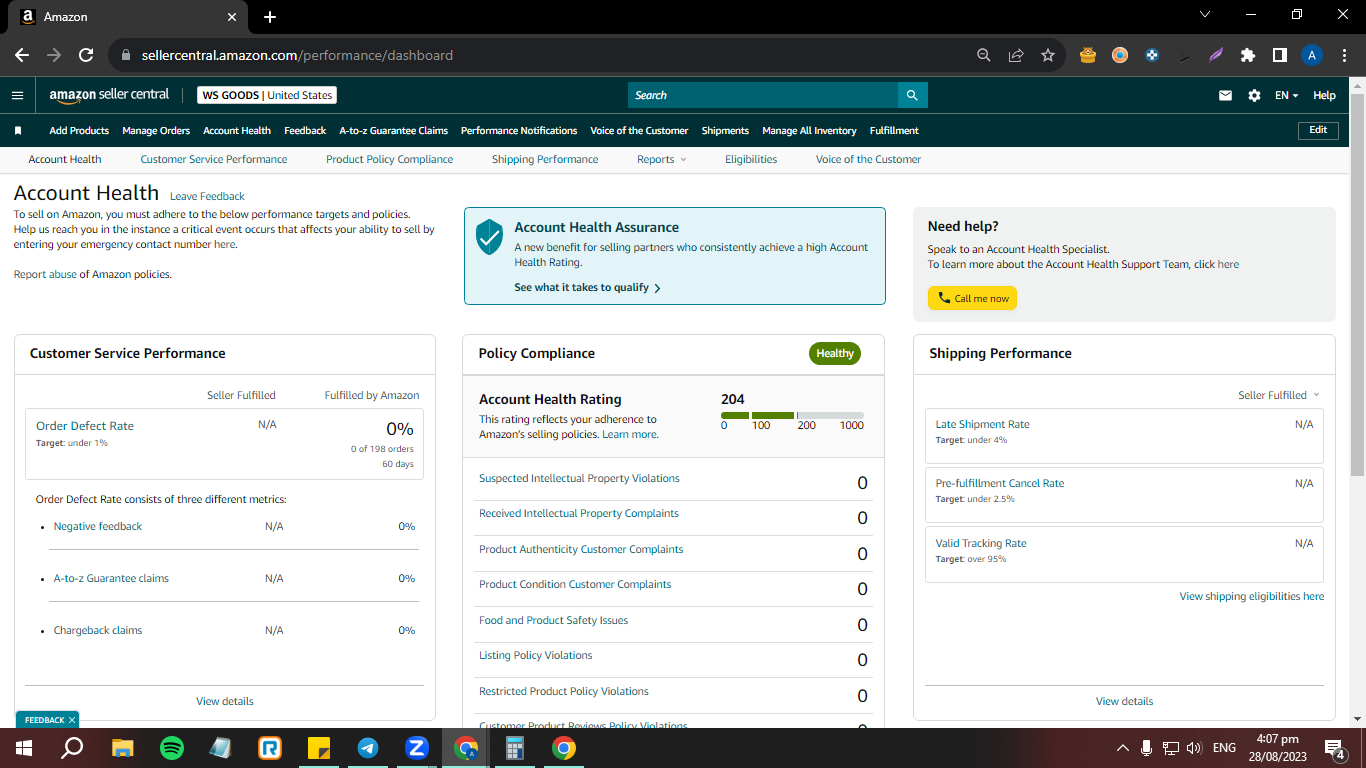Image resolution: width=1366 pixels, height=768 pixels.
Task: Open the Calculator from the taskbar
Action: point(515,748)
